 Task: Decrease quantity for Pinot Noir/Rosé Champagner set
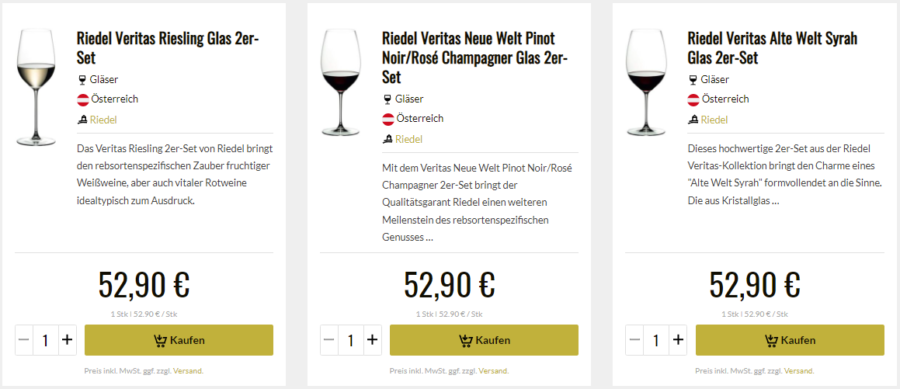click(x=329, y=340)
